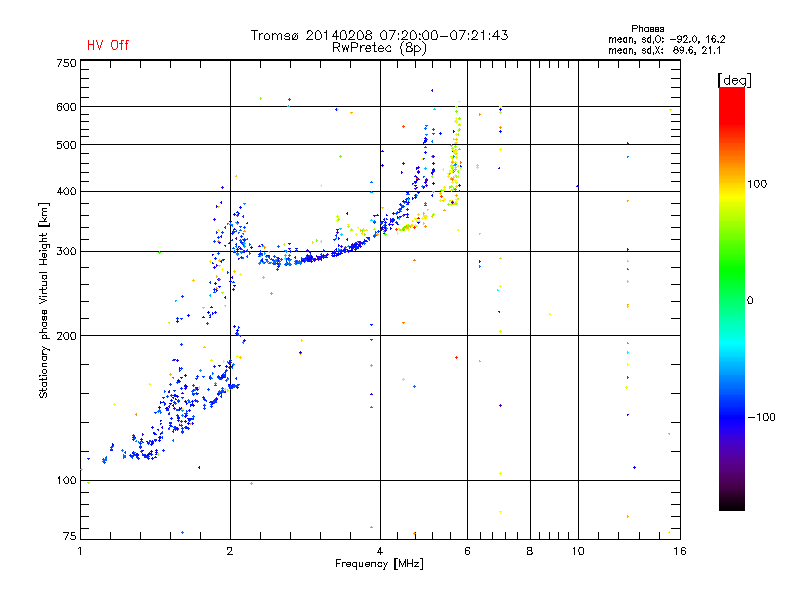
Task: Click the 'Stationary phase Virtual Height [km]' axis label
Action: 44,301
